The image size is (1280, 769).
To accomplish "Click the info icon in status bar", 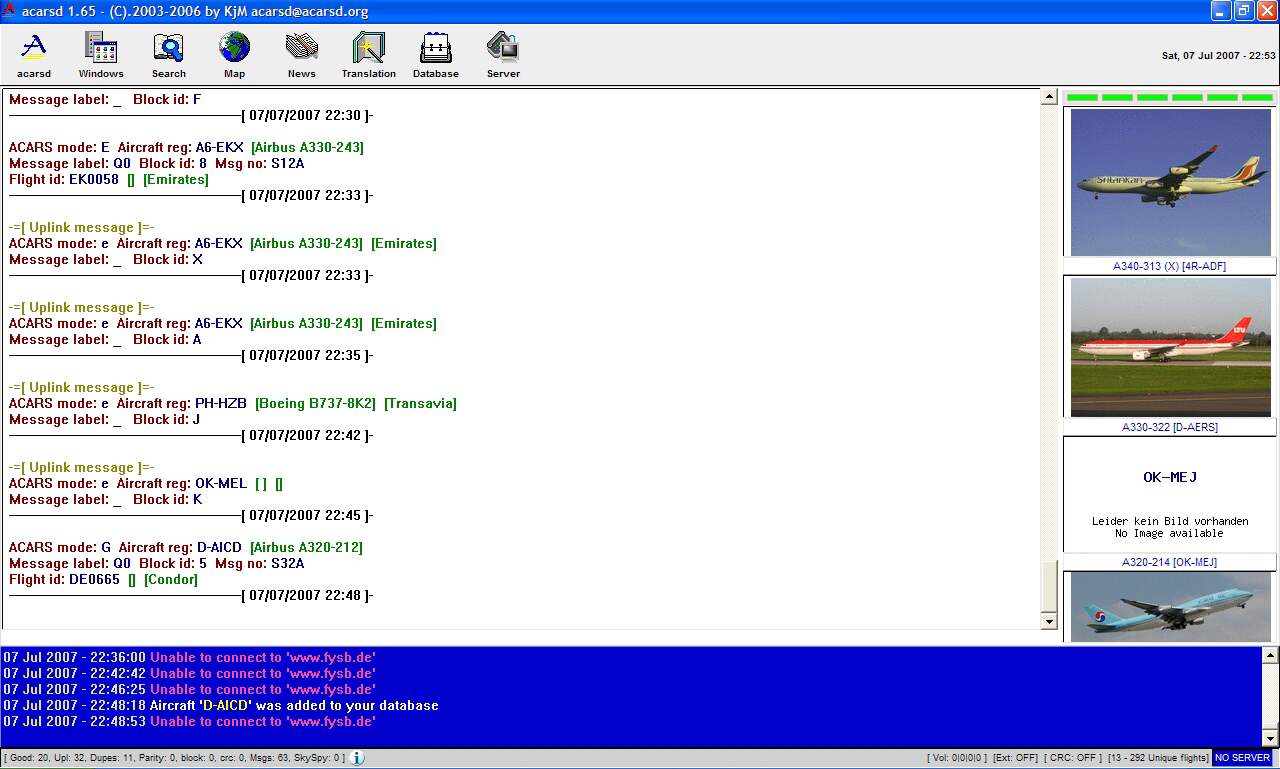I will (x=357, y=758).
